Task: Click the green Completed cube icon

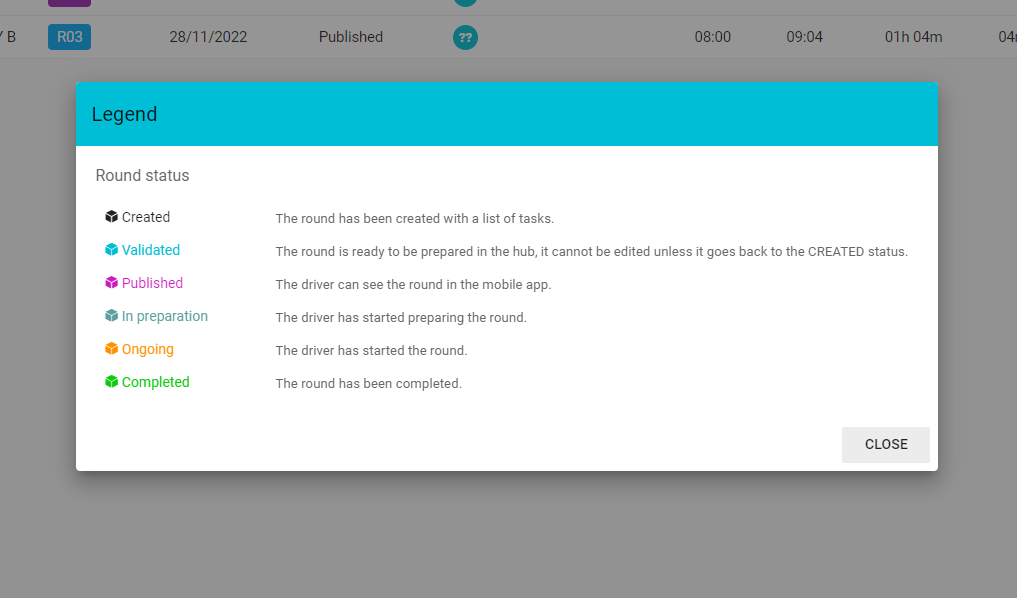Action: tap(112, 382)
